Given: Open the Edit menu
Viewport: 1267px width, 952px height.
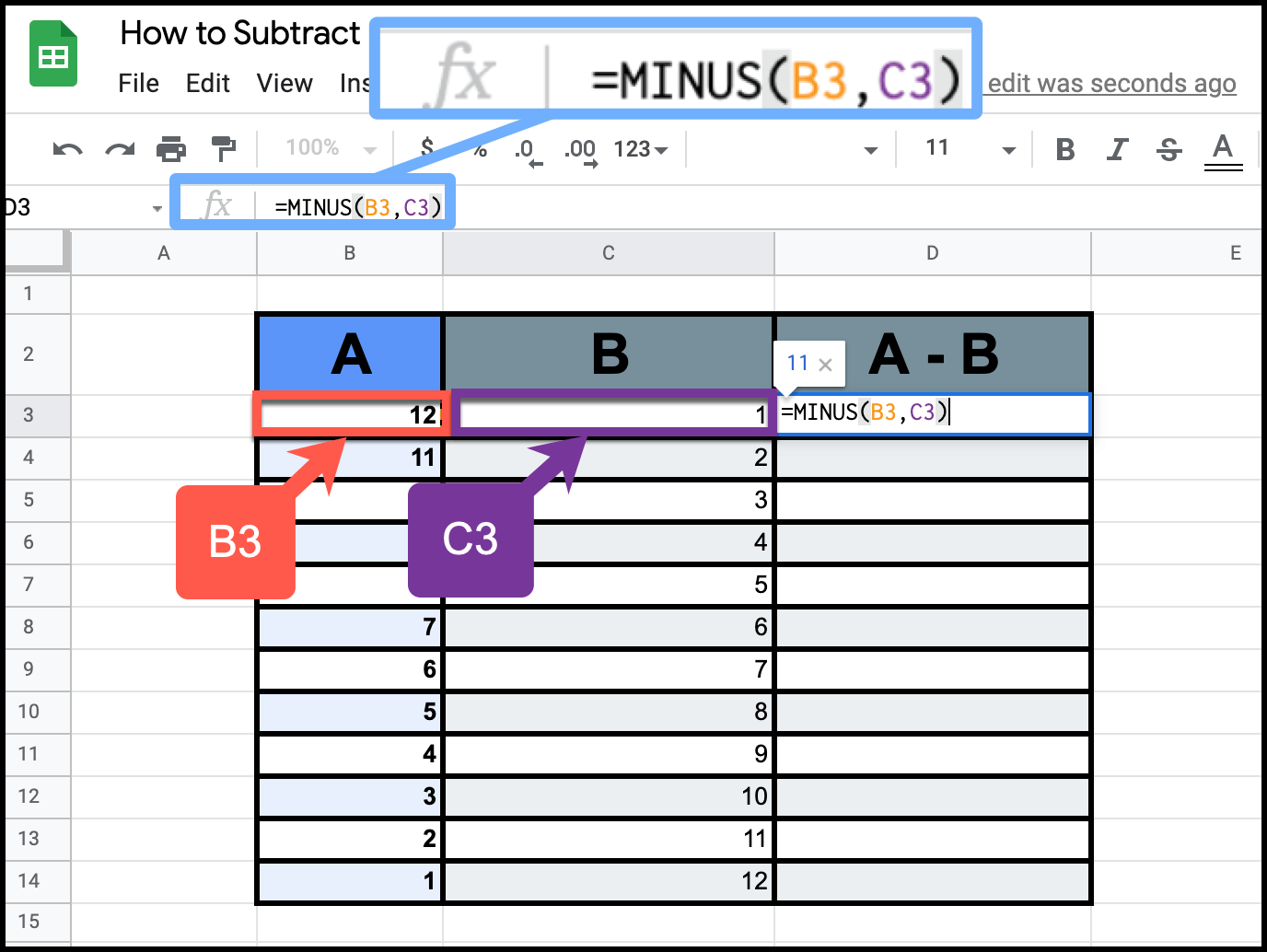Looking at the screenshot, I should (208, 83).
